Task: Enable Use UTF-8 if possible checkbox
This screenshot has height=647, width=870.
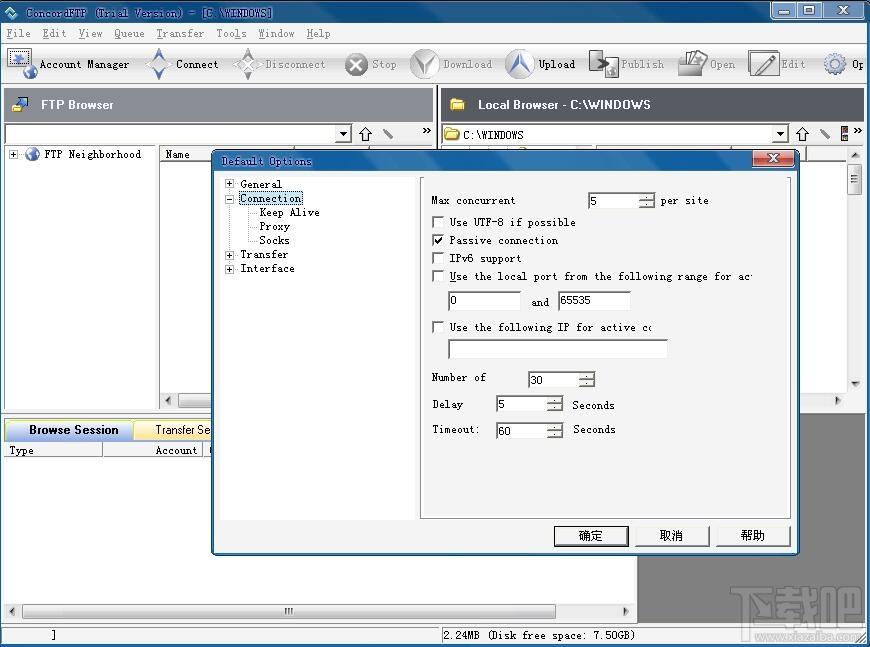Action: pos(438,222)
